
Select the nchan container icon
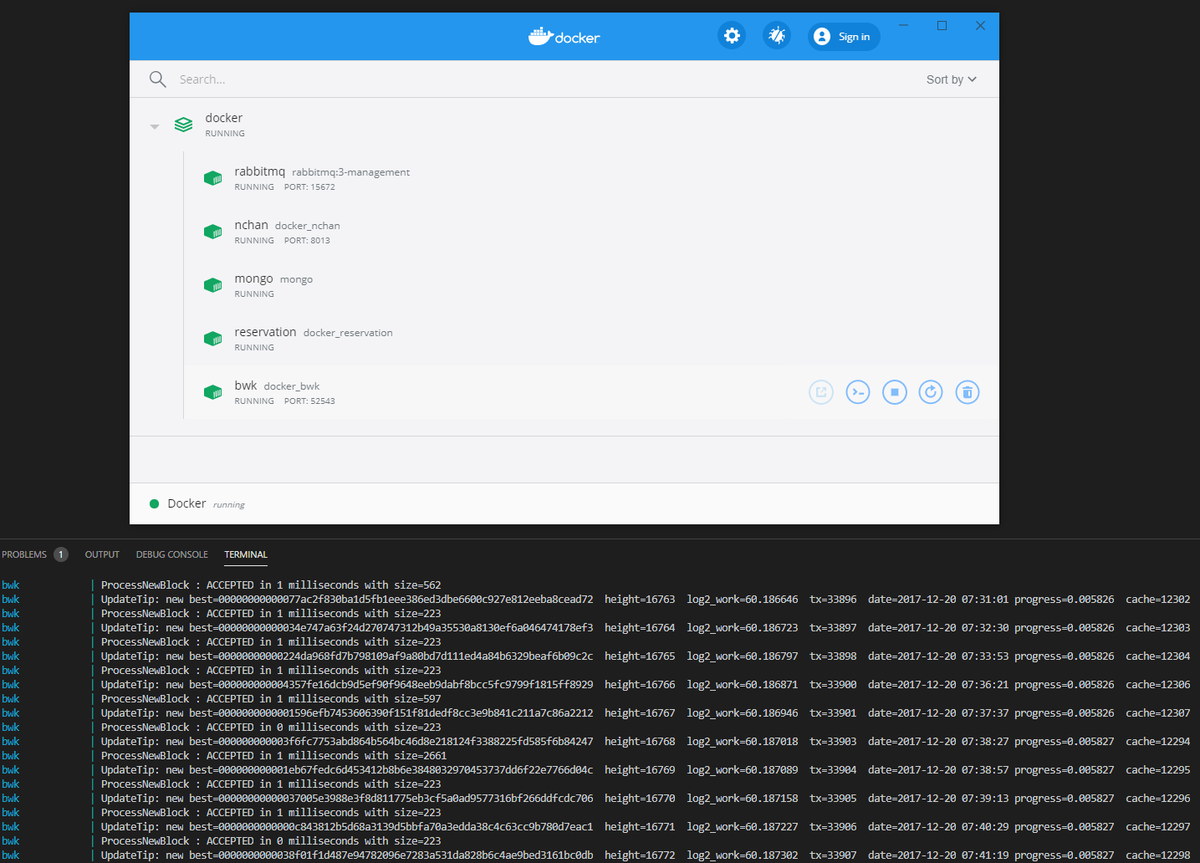[x=213, y=231]
